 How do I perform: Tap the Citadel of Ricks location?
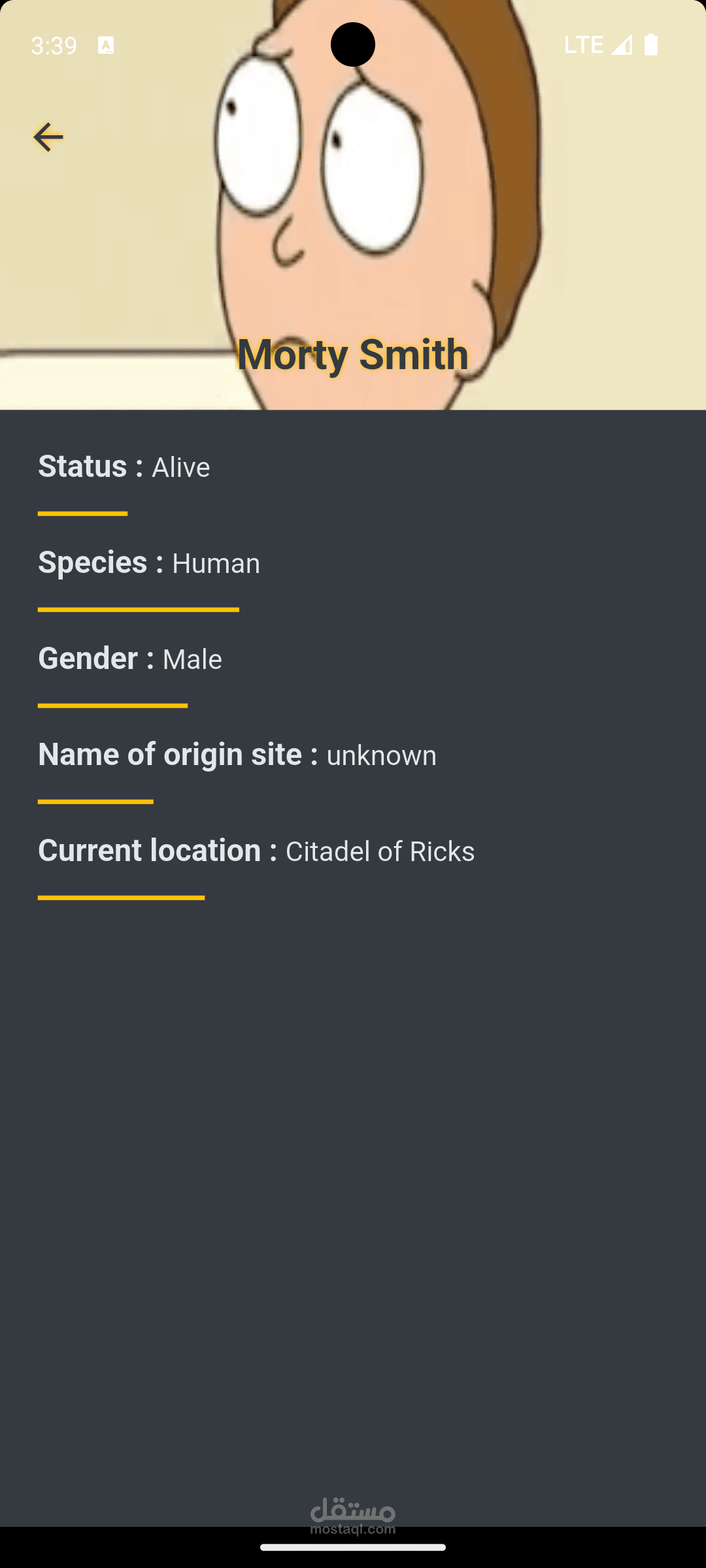coord(380,852)
